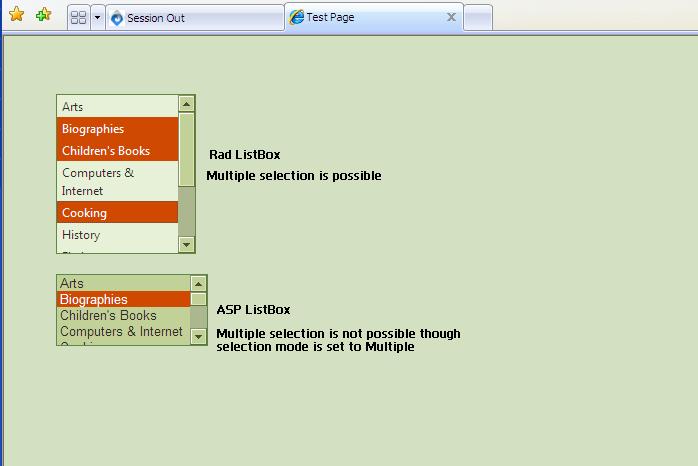The image size is (698, 466).
Task: Select Biographies in the Rad ListBox
Action: pos(118,129)
